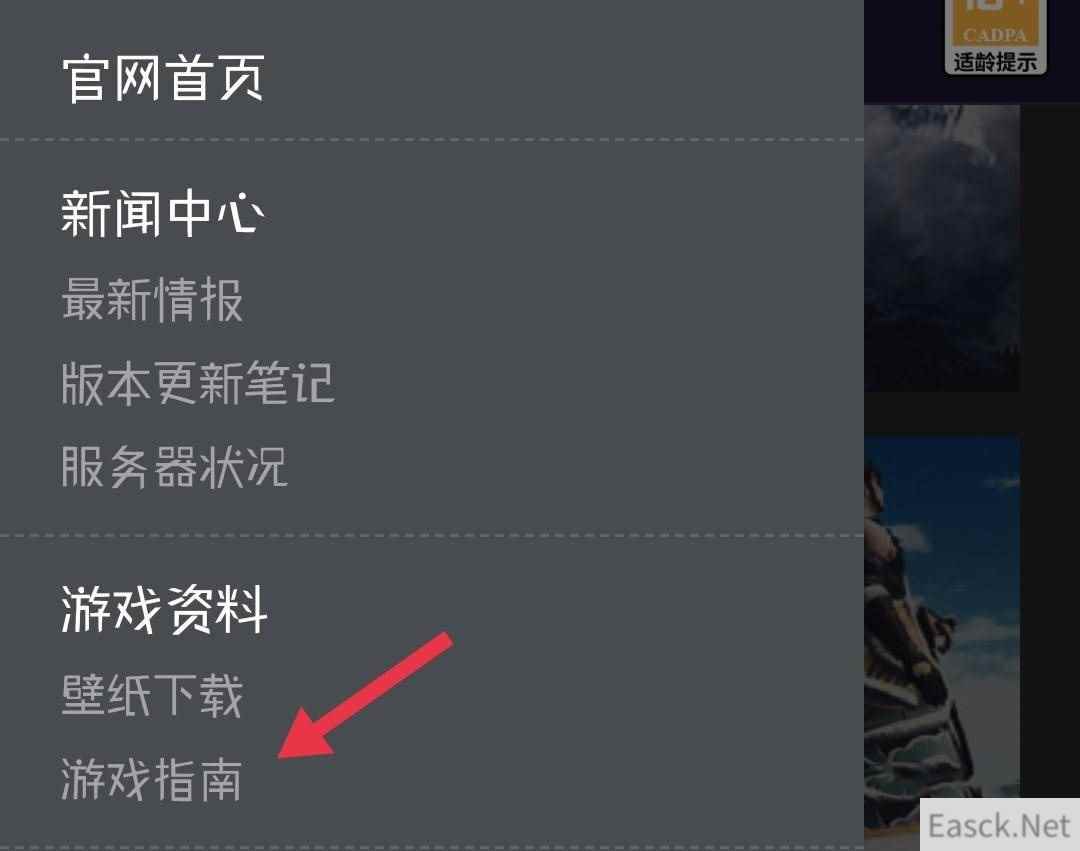
Task: Click the dark header bar beside CADPA badge
Action: click(x=904, y=51)
